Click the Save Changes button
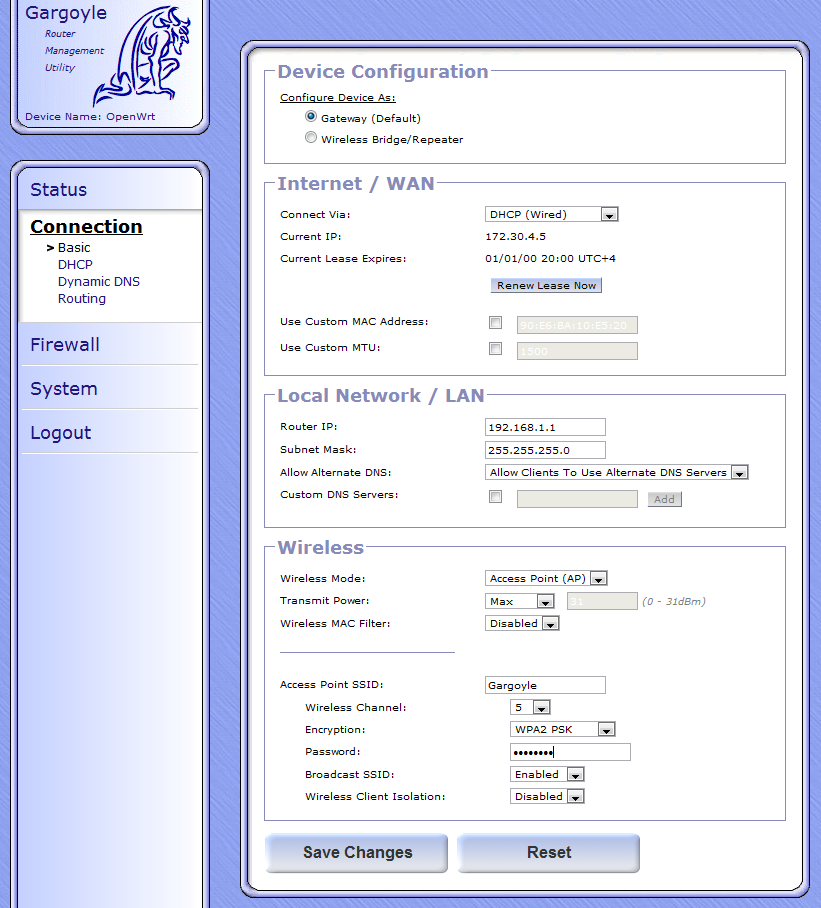This screenshot has height=908, width=821. (x=357, y=853)
